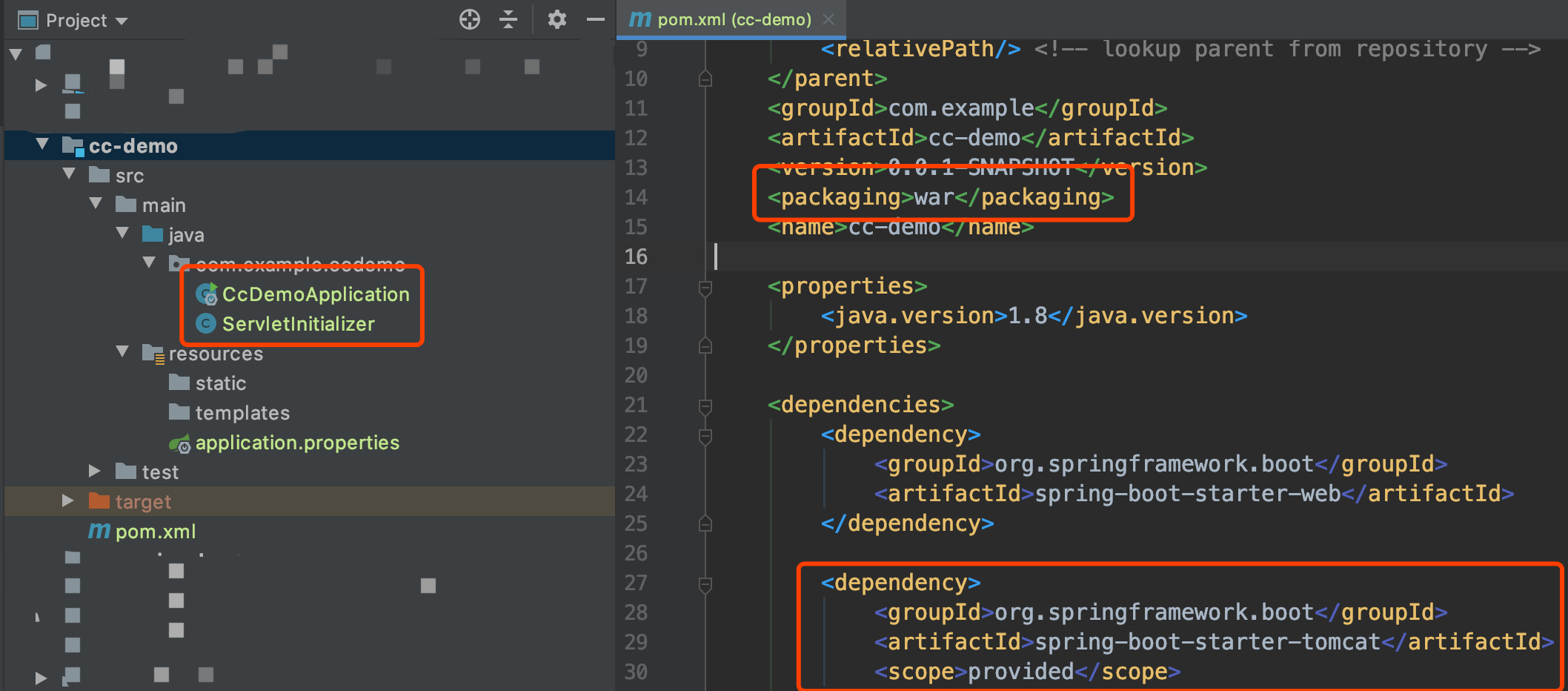Open the Project view mode dropdown
1568x691 pixels.
coord(122,20)
